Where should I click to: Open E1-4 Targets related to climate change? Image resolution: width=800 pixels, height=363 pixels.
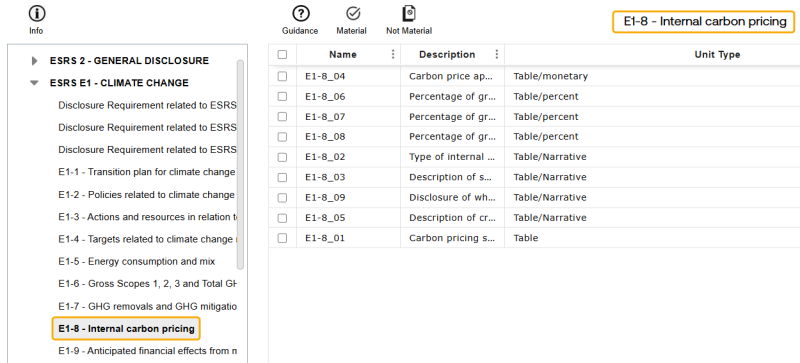tap(147, 239)
